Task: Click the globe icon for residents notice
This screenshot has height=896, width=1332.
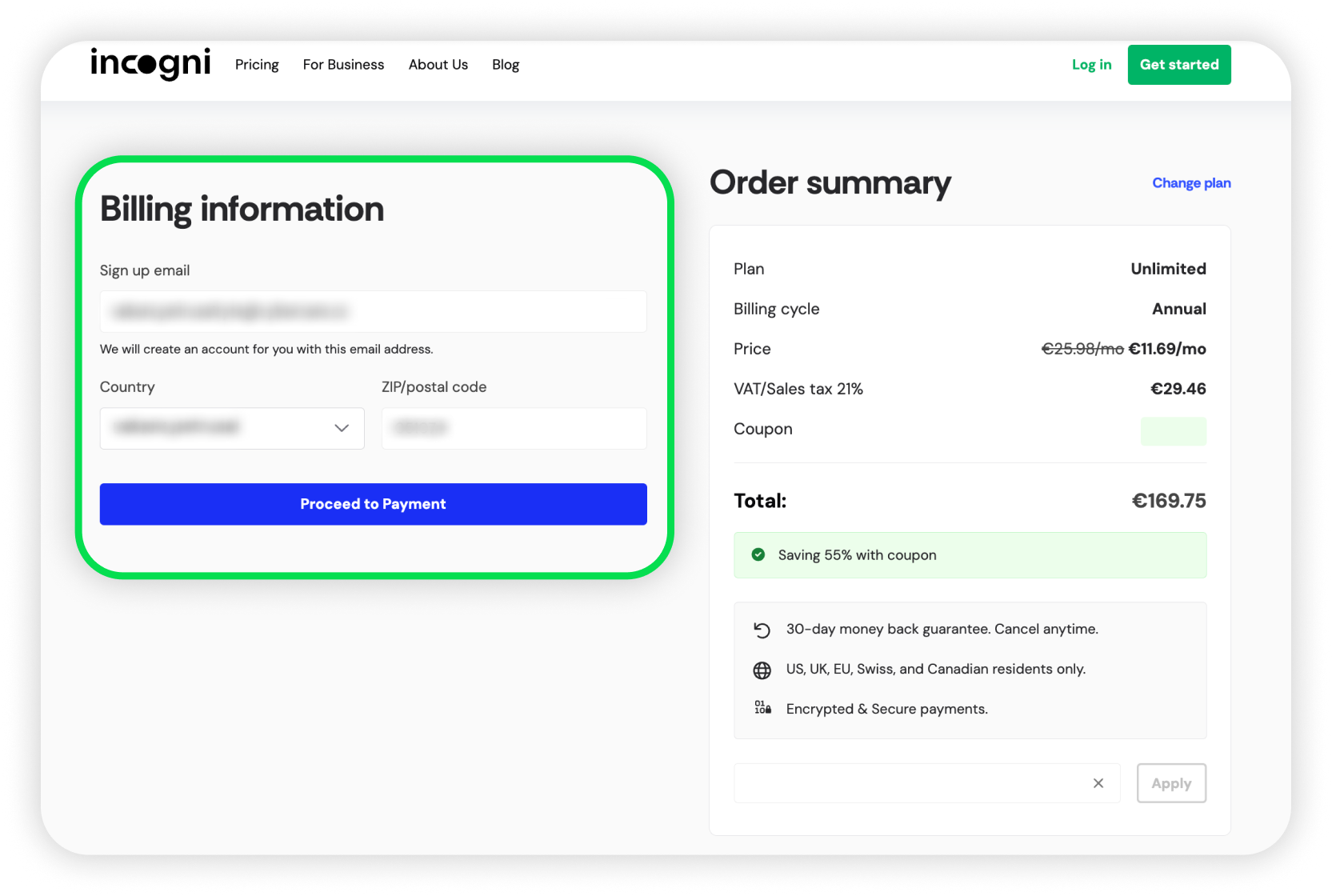Action: pyautogui.click(x=762, y=670)
